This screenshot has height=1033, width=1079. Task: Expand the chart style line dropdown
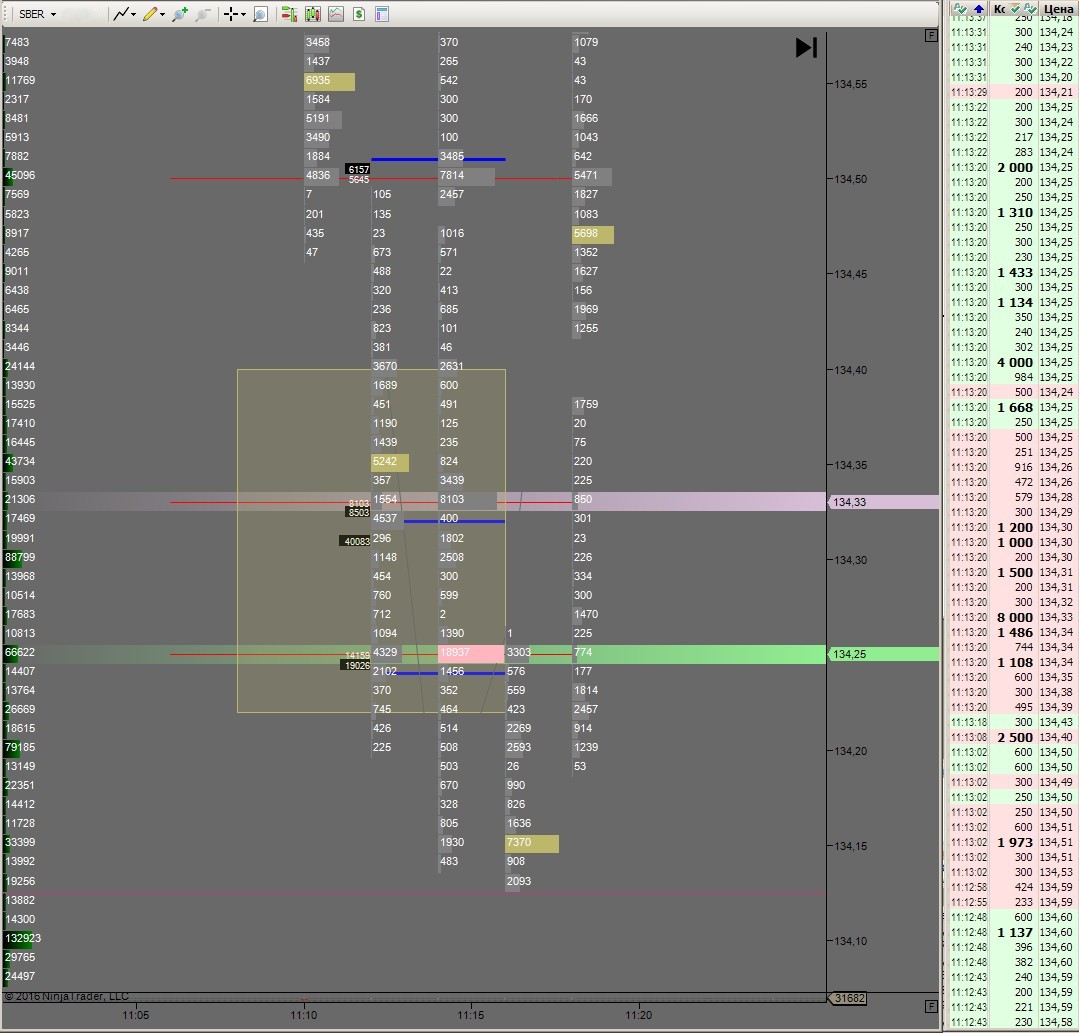click(x=133, y=15)
